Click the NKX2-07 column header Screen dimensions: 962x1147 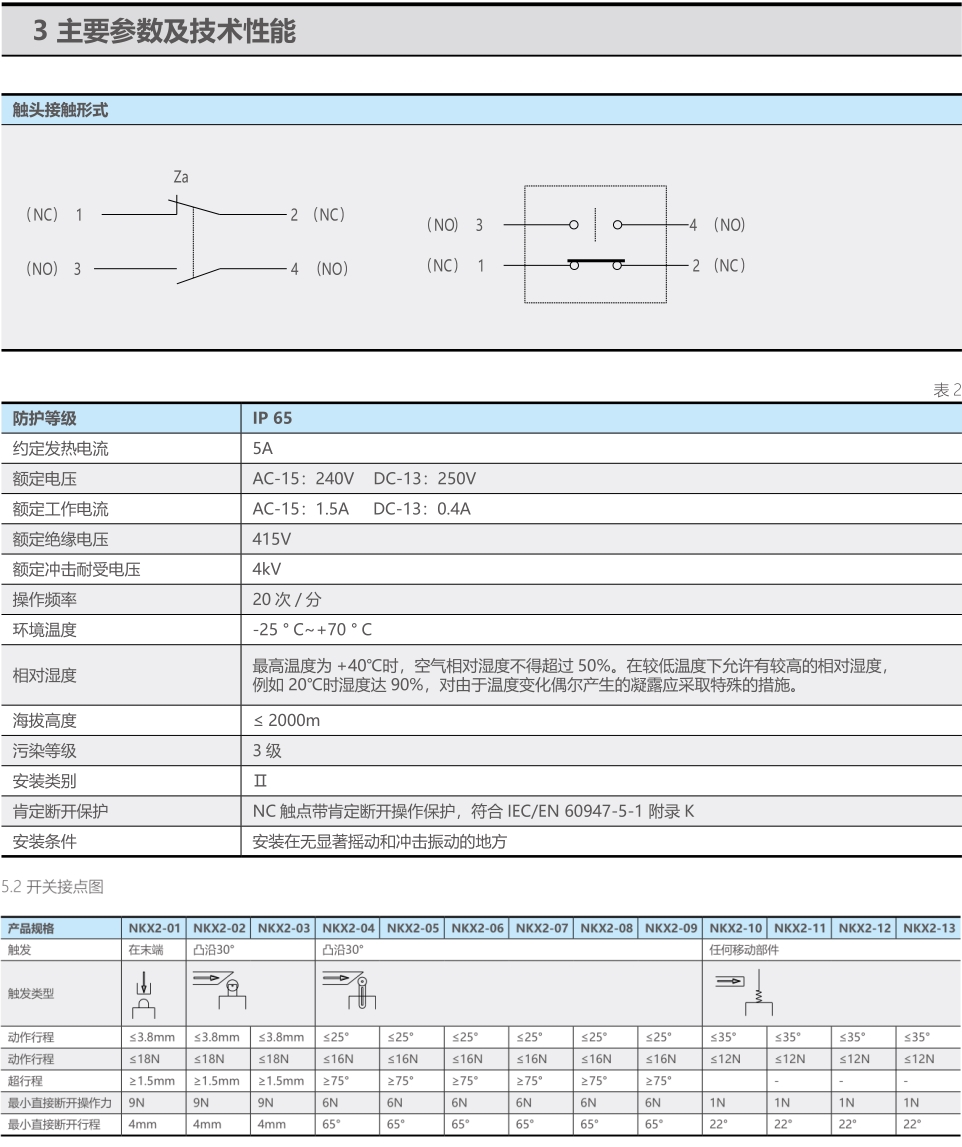coord(542,928)
